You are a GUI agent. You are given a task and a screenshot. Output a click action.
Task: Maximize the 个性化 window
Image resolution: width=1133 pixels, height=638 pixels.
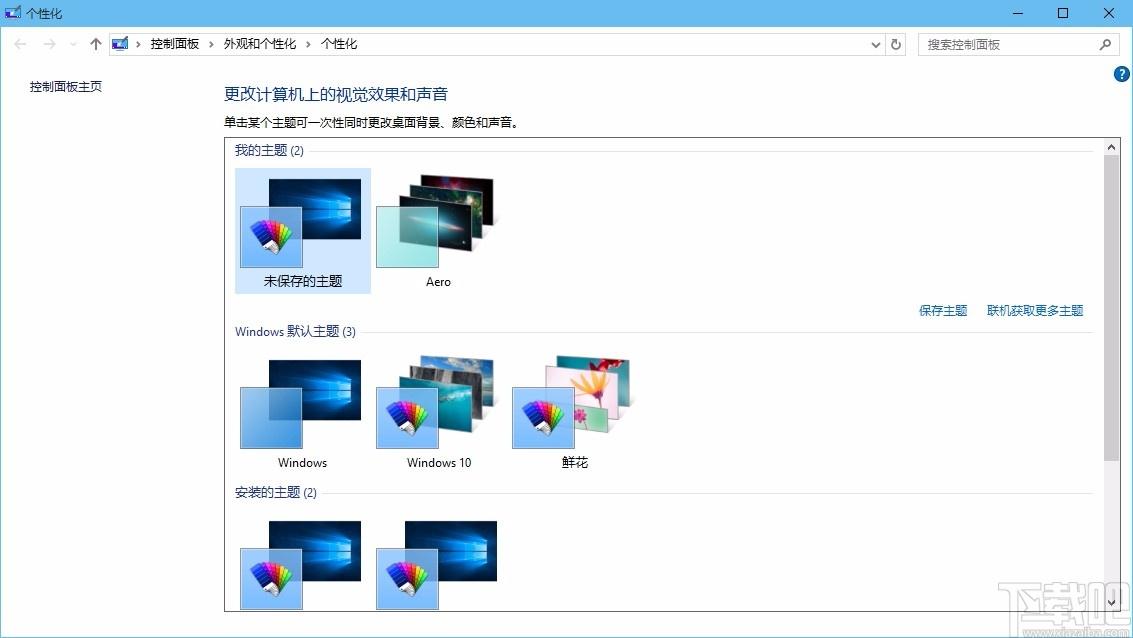pos(1063,13)
